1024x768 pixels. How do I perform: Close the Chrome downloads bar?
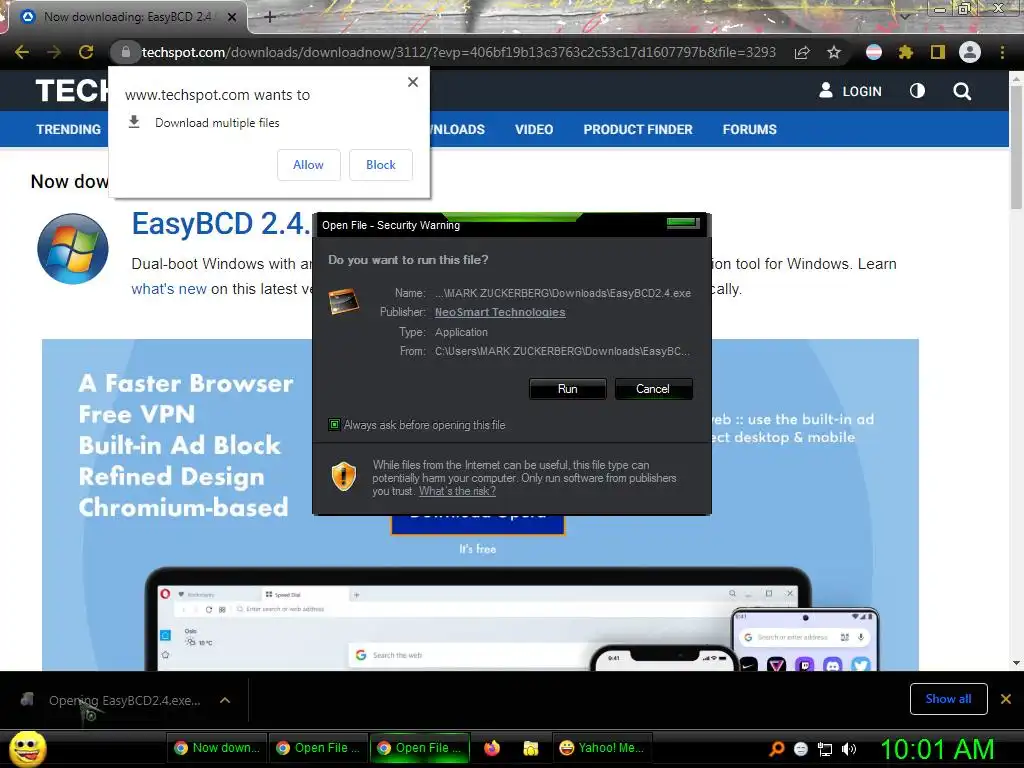[1006, 699]
